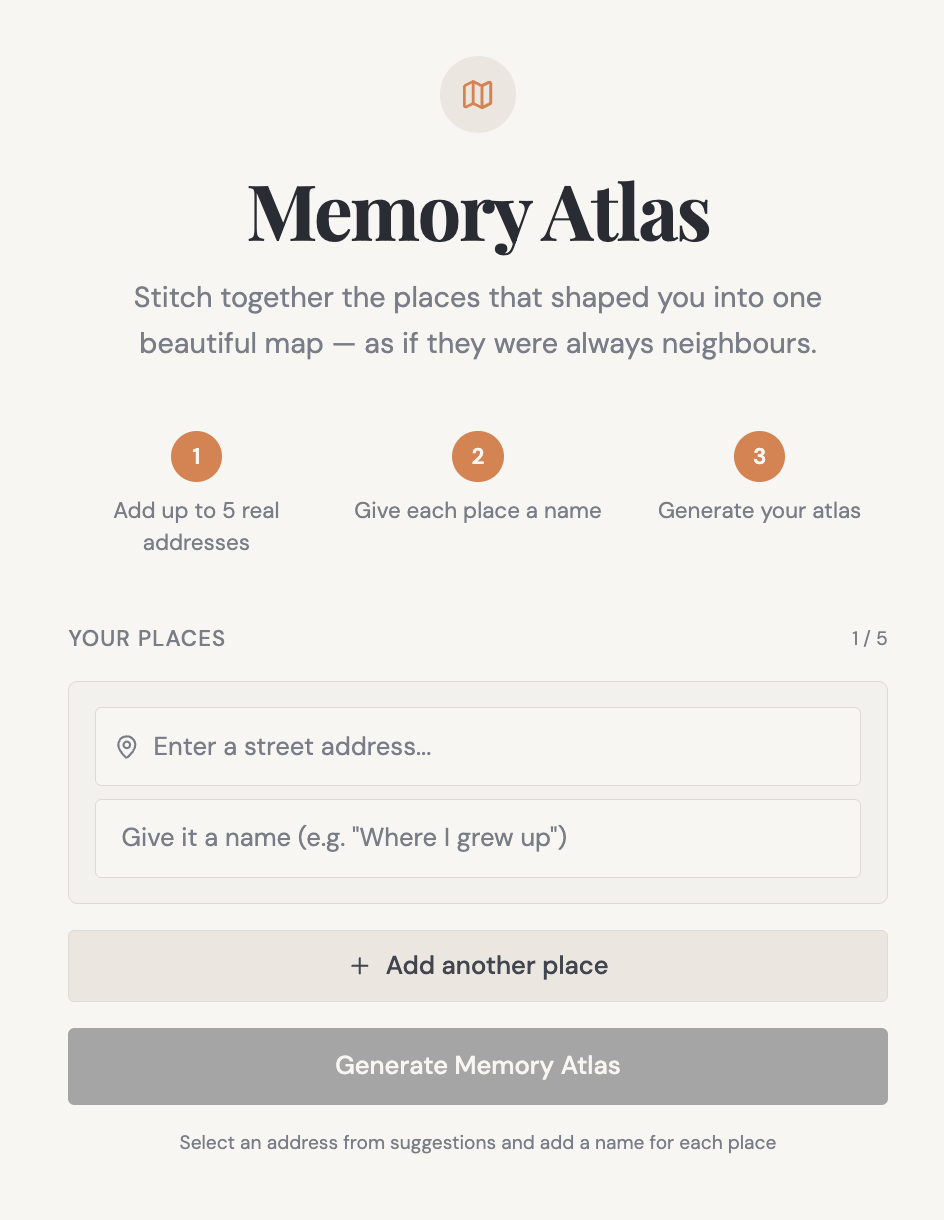Click the "Select an address from suggestions" hint

[478, 1142]
